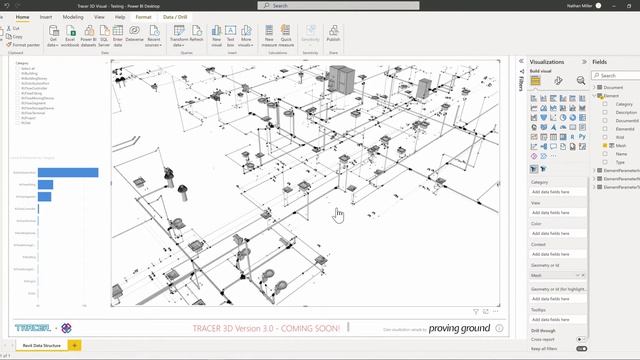Open the Insert ribbon tab
The height and width of the screenshot is (360, 640).
coord(46,17)
